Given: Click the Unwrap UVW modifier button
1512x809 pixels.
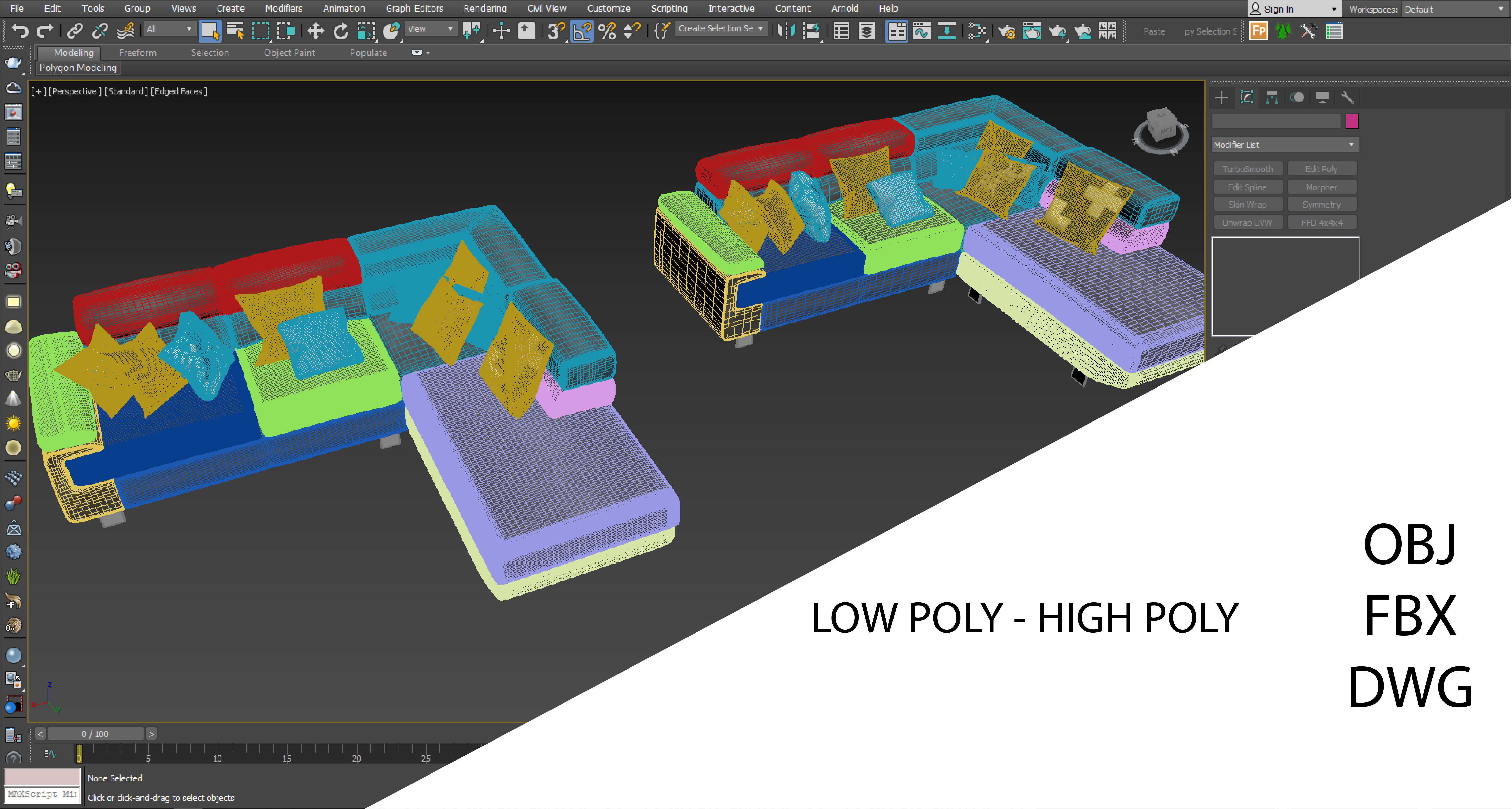Looking at the screenshot, I should click(x=1248, y=223).
